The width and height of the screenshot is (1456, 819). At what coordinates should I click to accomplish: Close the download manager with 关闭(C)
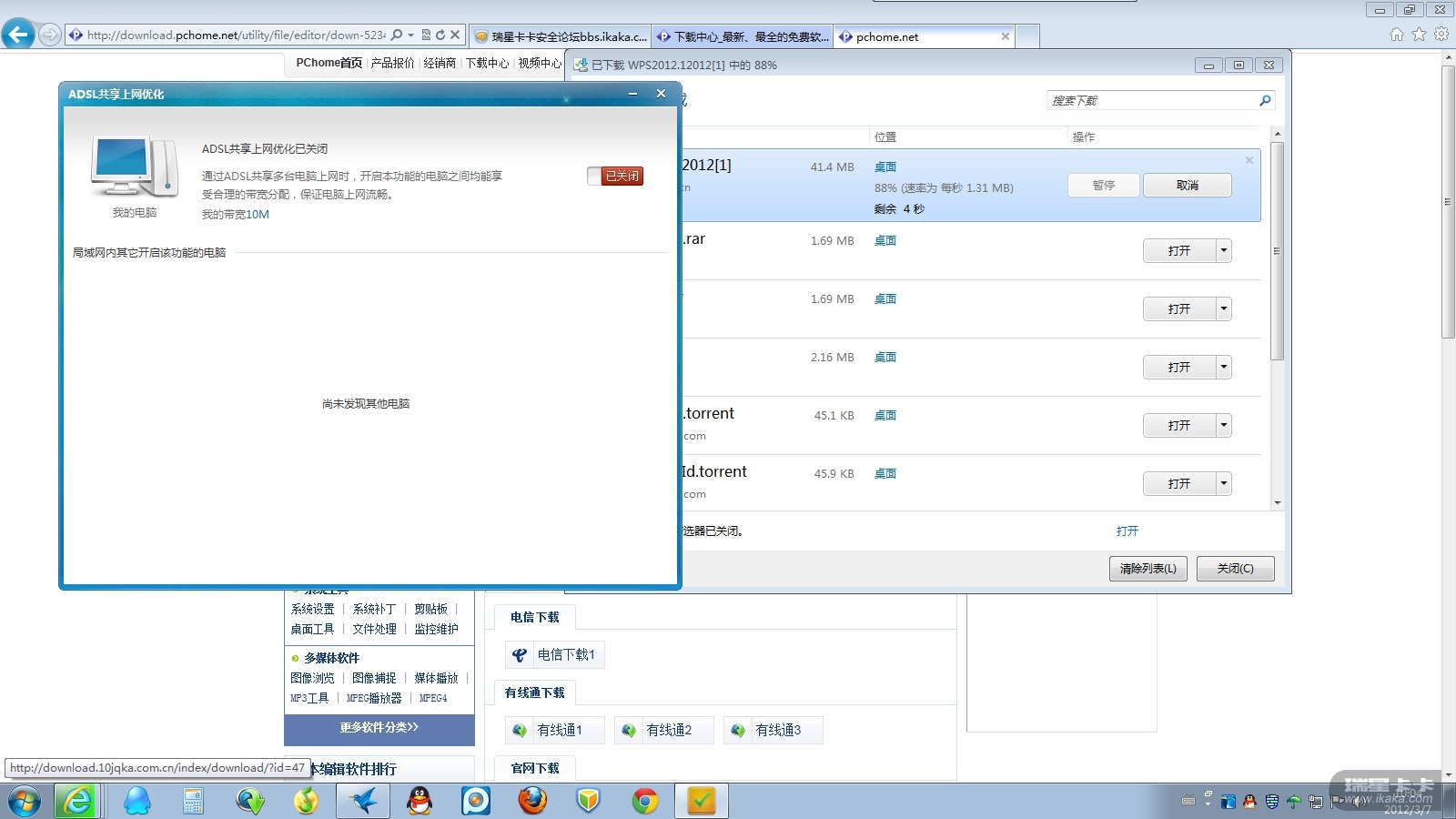click(x=1236, y=569)
